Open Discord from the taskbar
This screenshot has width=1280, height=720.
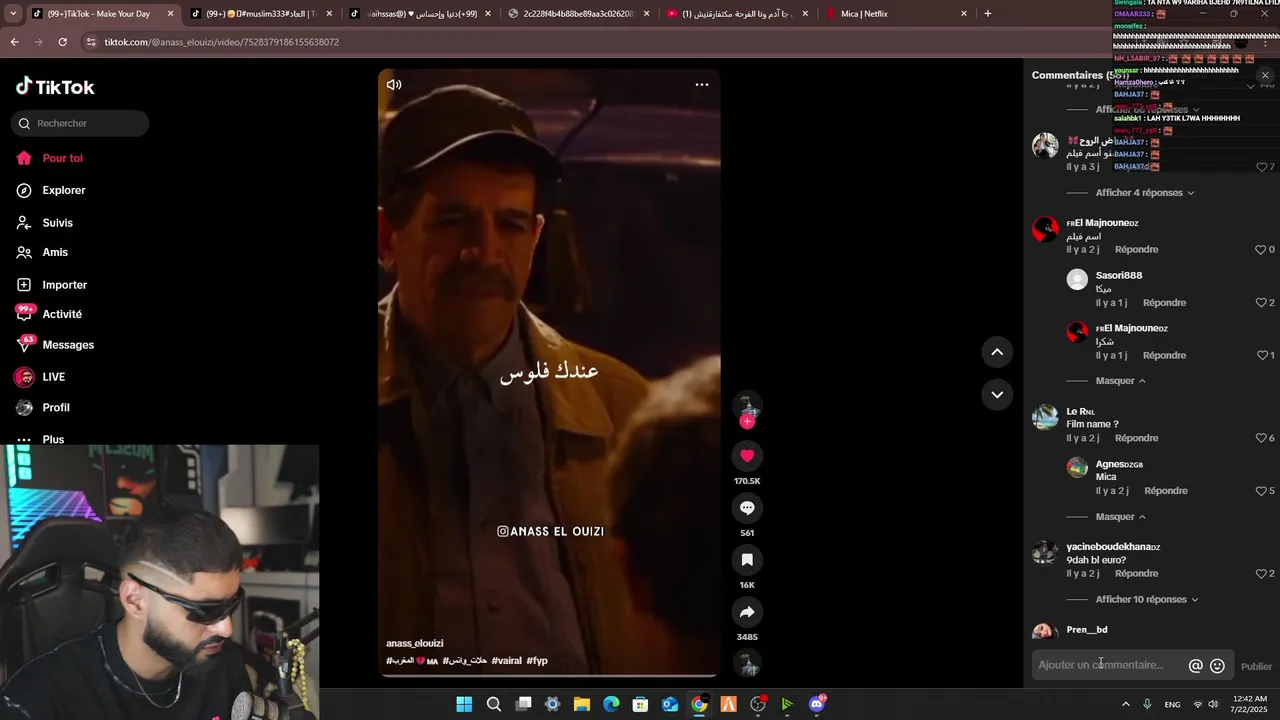817,704
